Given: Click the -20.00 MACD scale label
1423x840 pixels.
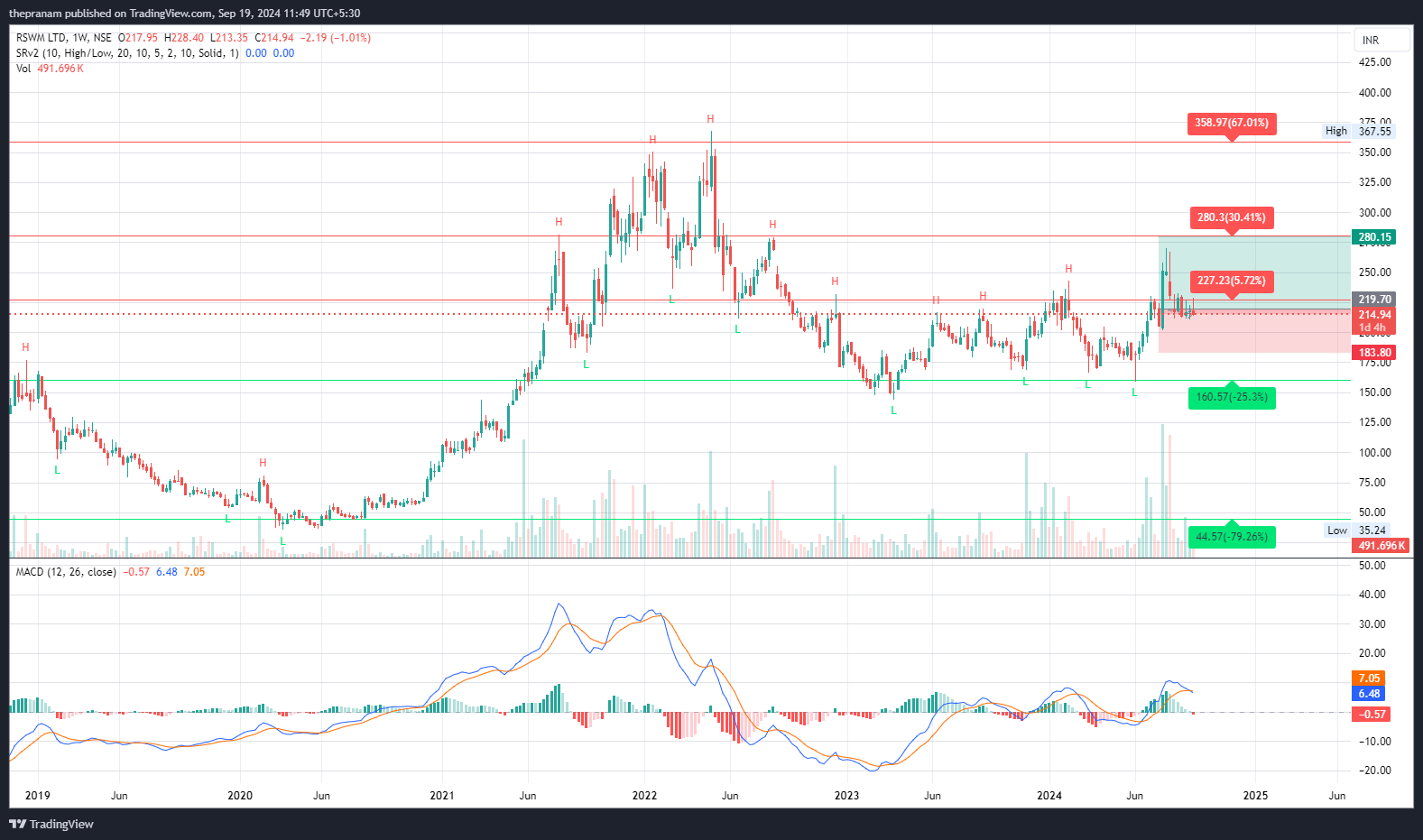Looking at the screenshot, I should (1373, 771).
